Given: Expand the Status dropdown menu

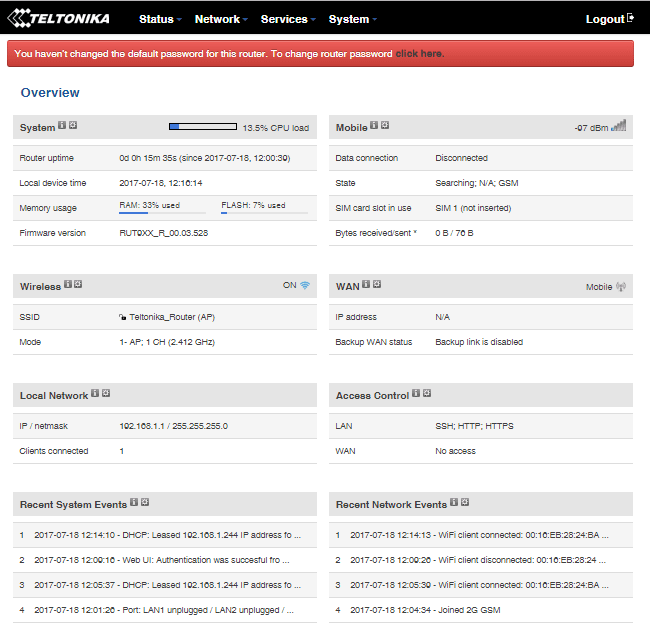Looking at the screenshot, I should (x=160, y=19).
